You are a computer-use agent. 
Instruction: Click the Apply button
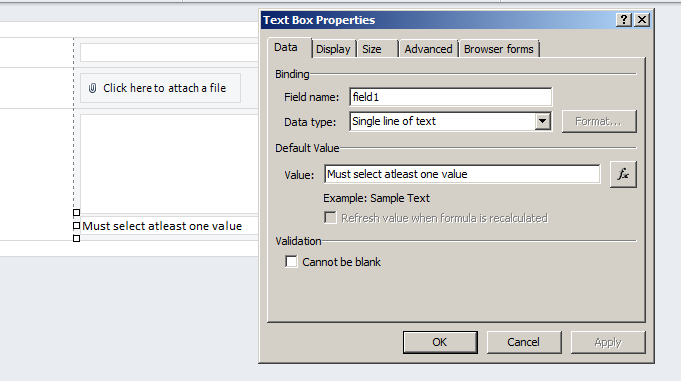[608, 342]
